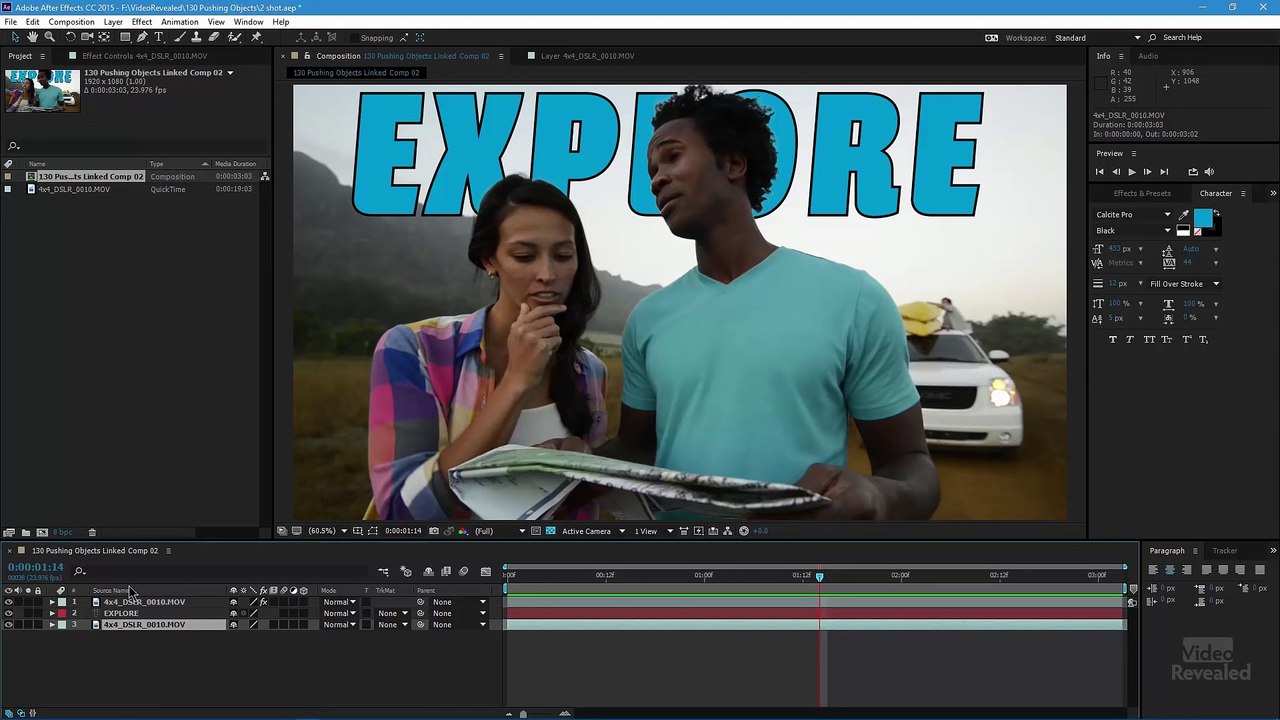Image resolution: width=1280 pixels, height=720 pixels.
Task: Select the Roto Brush tool
Action: pos(234,37)
